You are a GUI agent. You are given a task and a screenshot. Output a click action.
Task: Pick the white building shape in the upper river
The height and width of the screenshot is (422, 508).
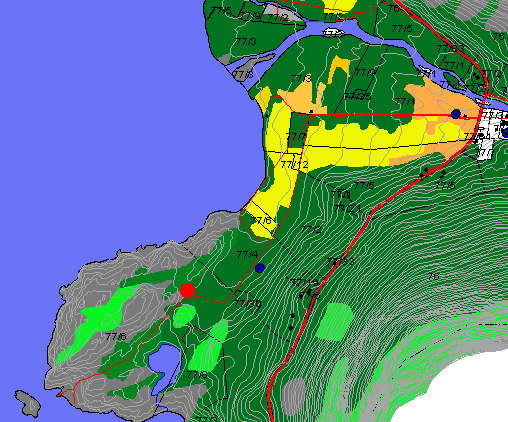click(333, 32)
